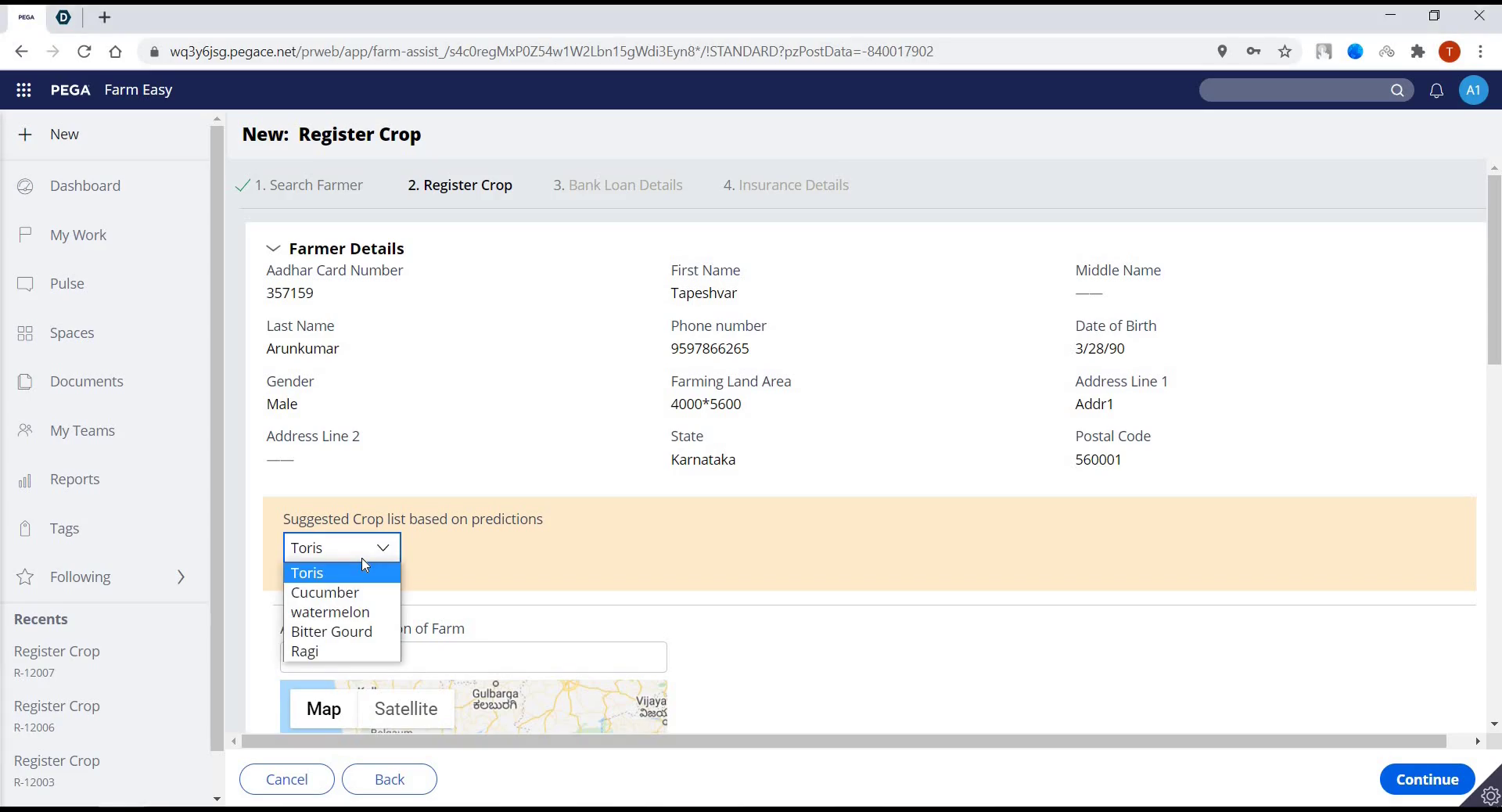Click the horizontal scrollbar of the form
The height and width of the screenshot is (812, 1502).
845,741
